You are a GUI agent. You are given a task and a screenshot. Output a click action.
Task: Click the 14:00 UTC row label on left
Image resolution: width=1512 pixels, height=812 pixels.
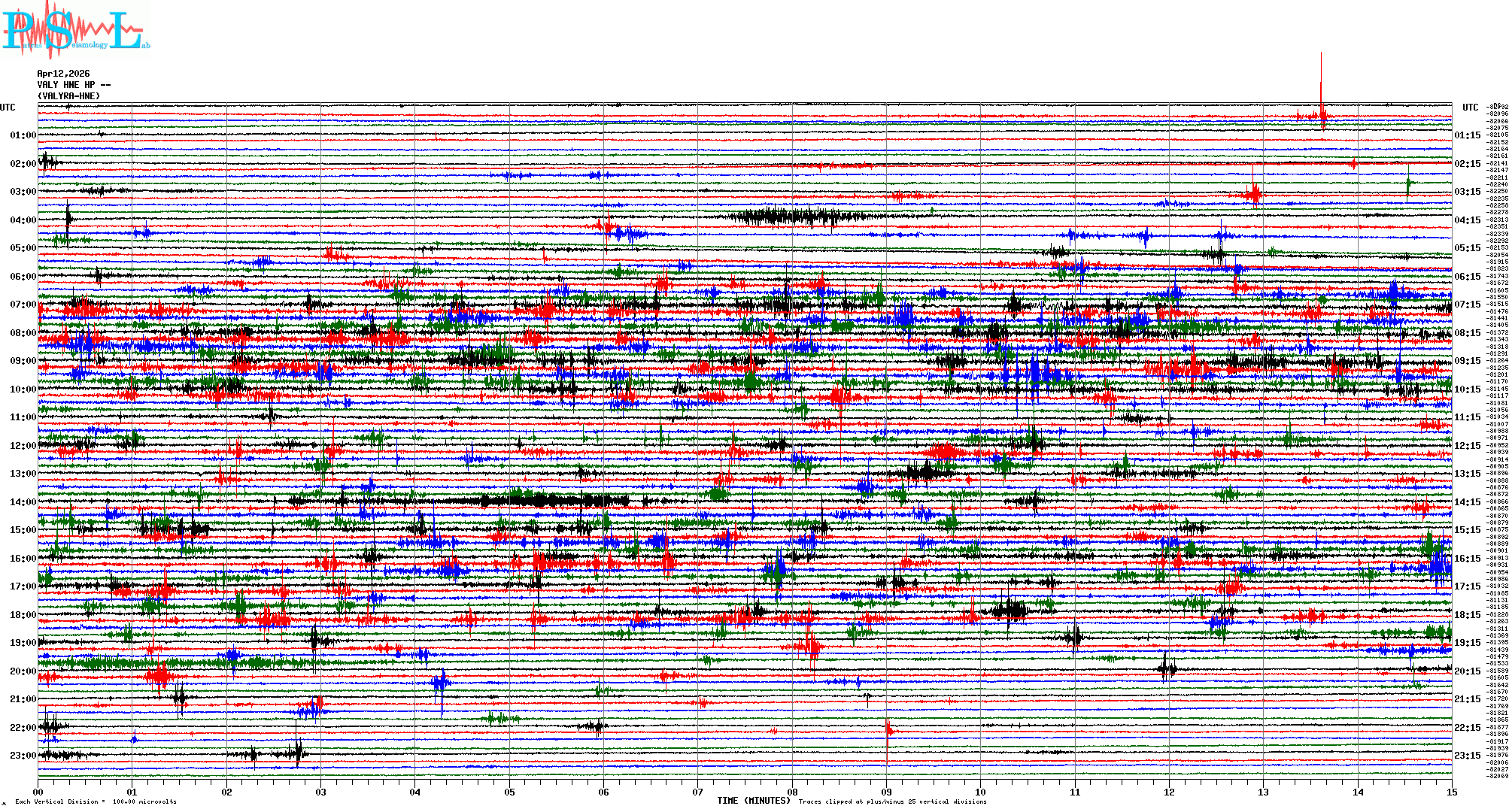tap(23, 502)
